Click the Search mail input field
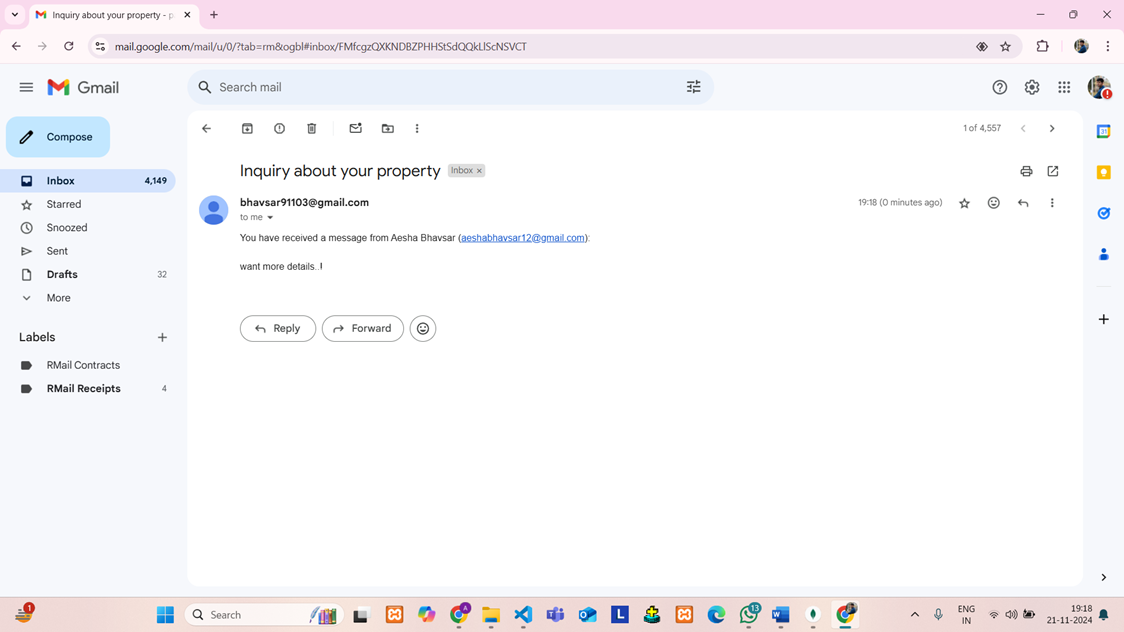 (440, 88)
